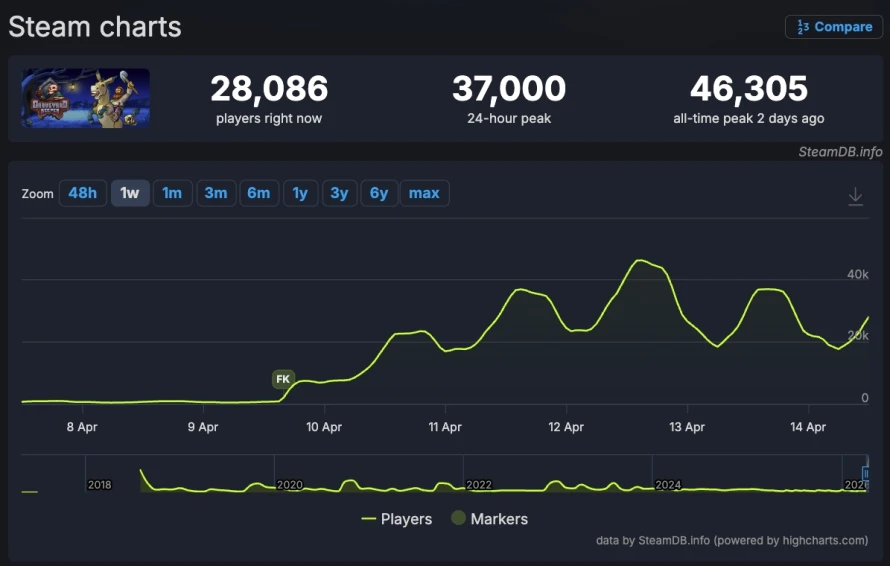Click the FK marker on the chart
The width and height of the screenshot is (890, 566).
[x=283, y=379]
